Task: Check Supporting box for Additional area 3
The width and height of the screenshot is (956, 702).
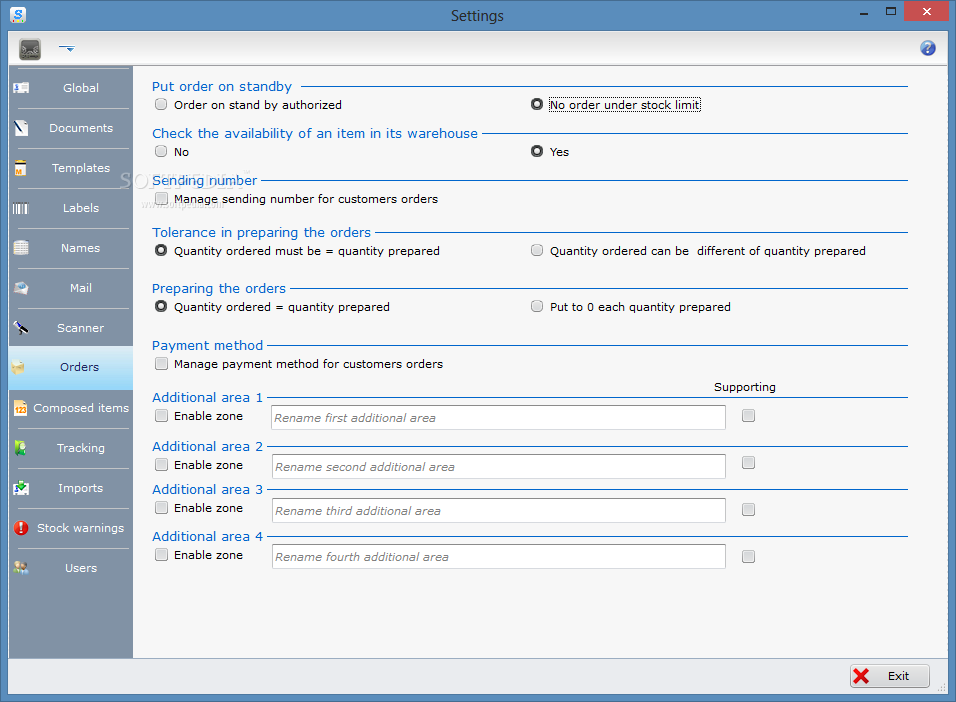Action: 748,510
